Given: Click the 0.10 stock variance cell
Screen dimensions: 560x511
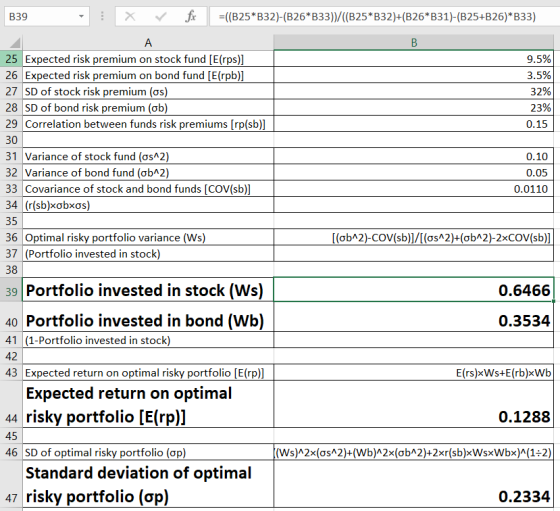Looking at the screenshot, I should tap(414, 156).
